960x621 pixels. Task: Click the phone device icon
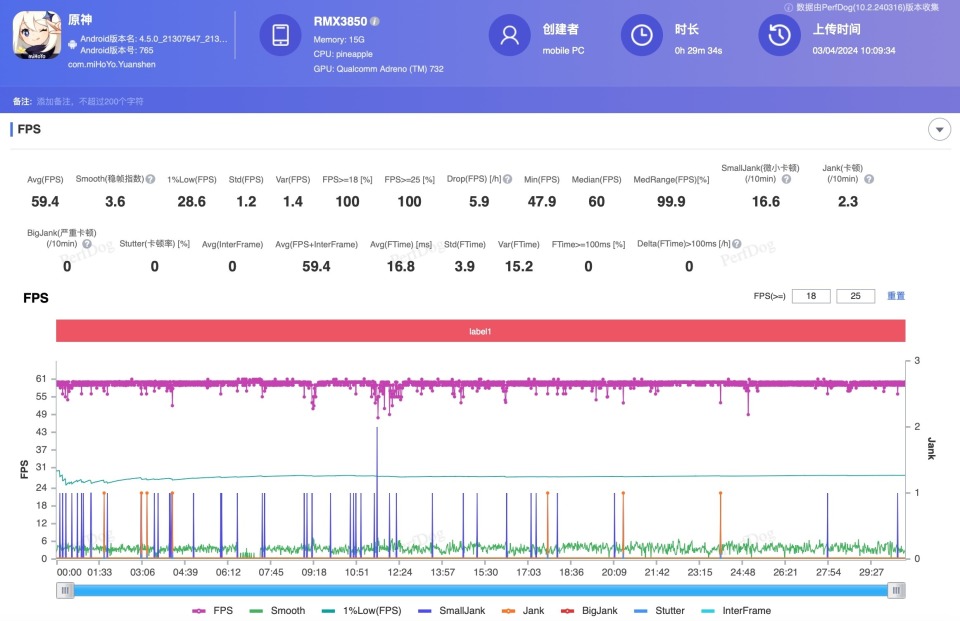[x=280, y=36]
